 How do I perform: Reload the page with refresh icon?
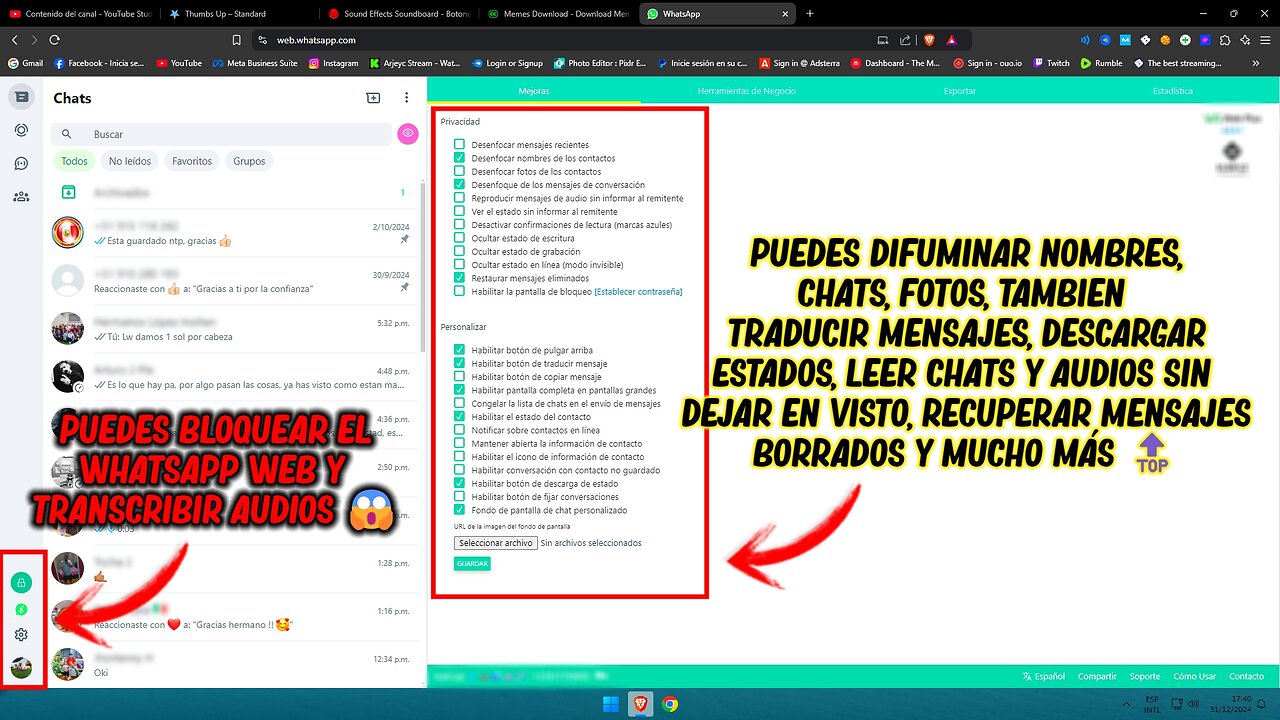click(54, 40)
